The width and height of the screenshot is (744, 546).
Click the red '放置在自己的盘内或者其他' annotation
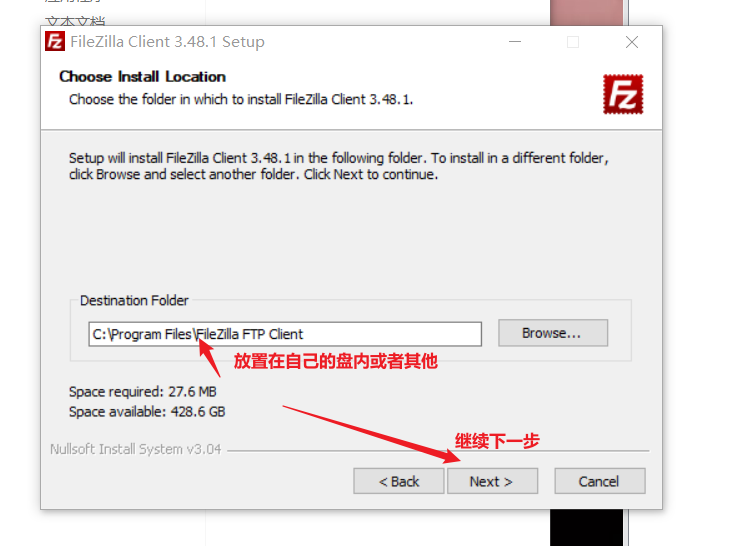[x=335, y=361]
